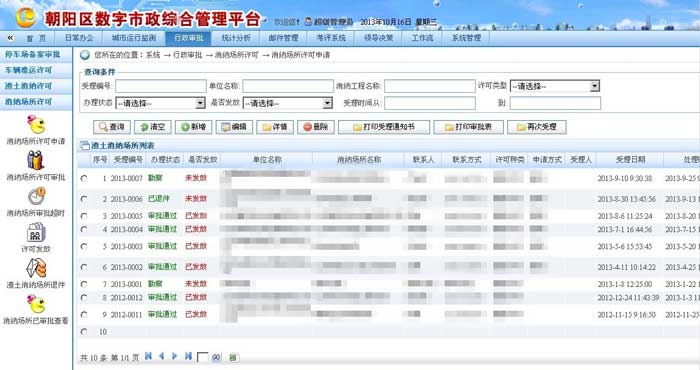Go to last page of list
Screen dimensions: 700x370
click(x=188, y=356)
